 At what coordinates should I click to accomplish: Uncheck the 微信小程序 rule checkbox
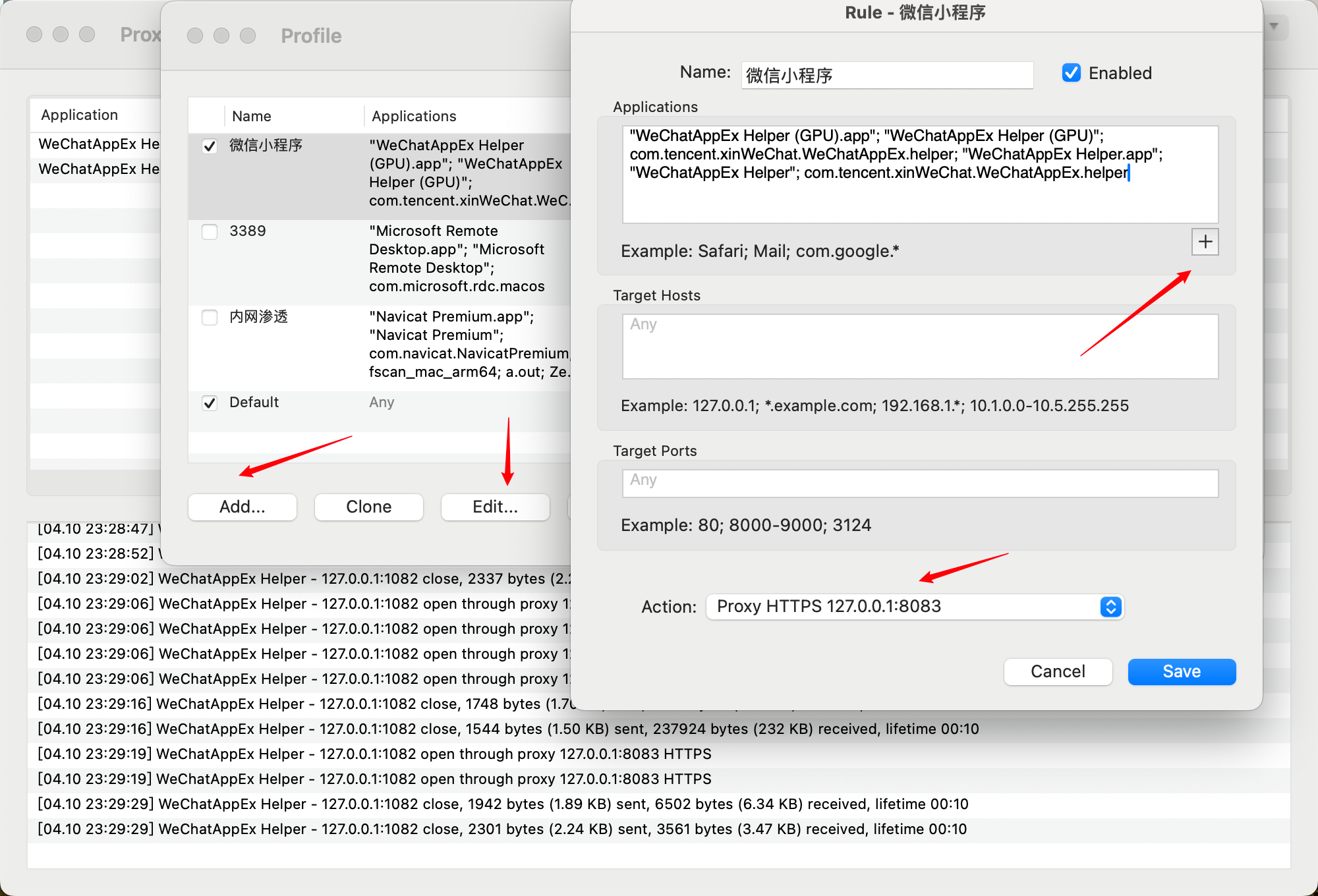[210, 146]
